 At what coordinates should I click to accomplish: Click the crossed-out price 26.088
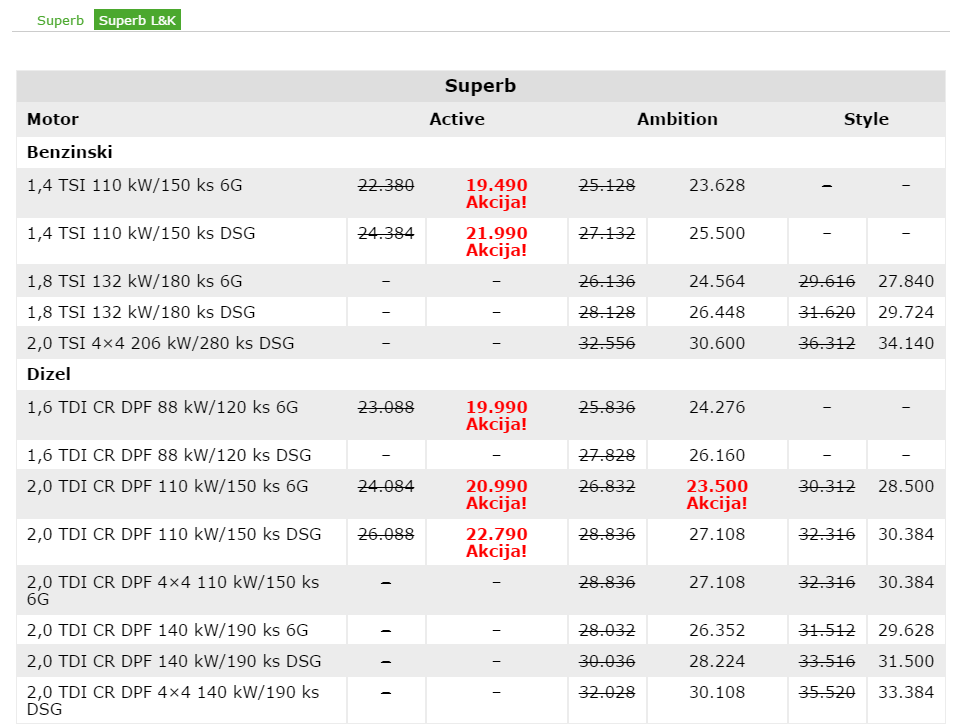[x=386, y=534]
